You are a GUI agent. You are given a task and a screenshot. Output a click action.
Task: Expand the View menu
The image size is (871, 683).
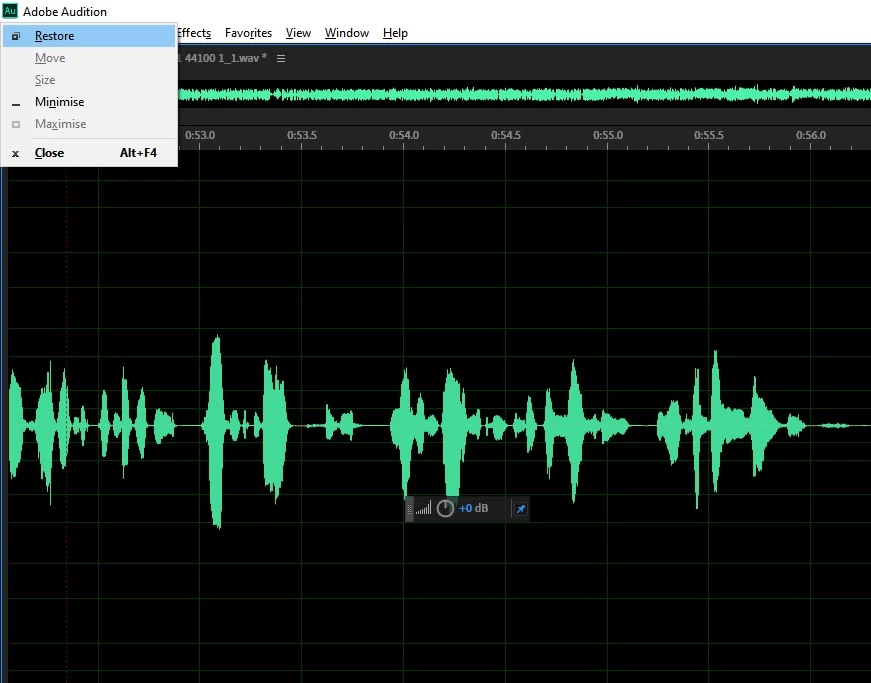tap(298, 33)
